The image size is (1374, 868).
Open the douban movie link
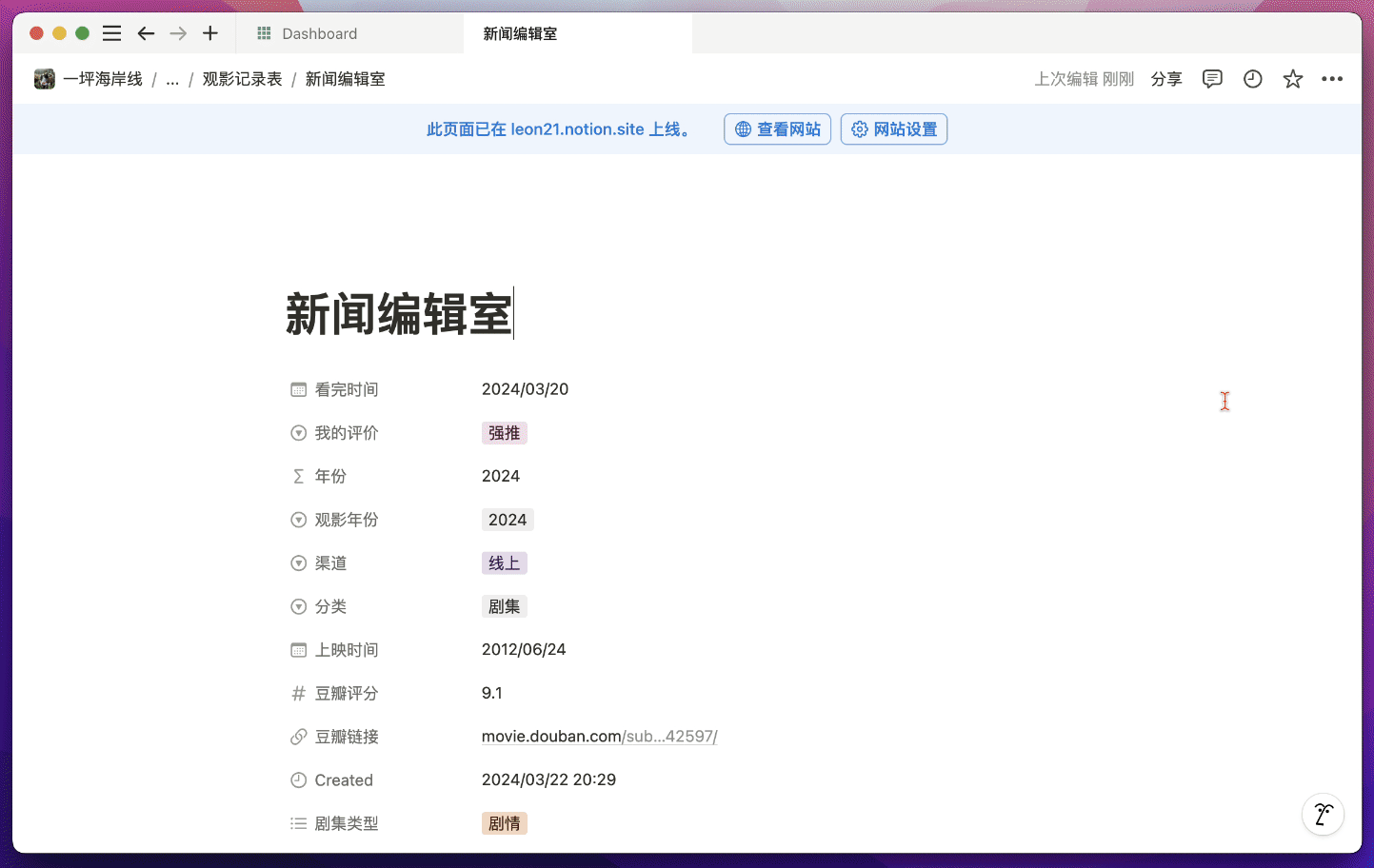pyautogui.click(x=599, y=737)
